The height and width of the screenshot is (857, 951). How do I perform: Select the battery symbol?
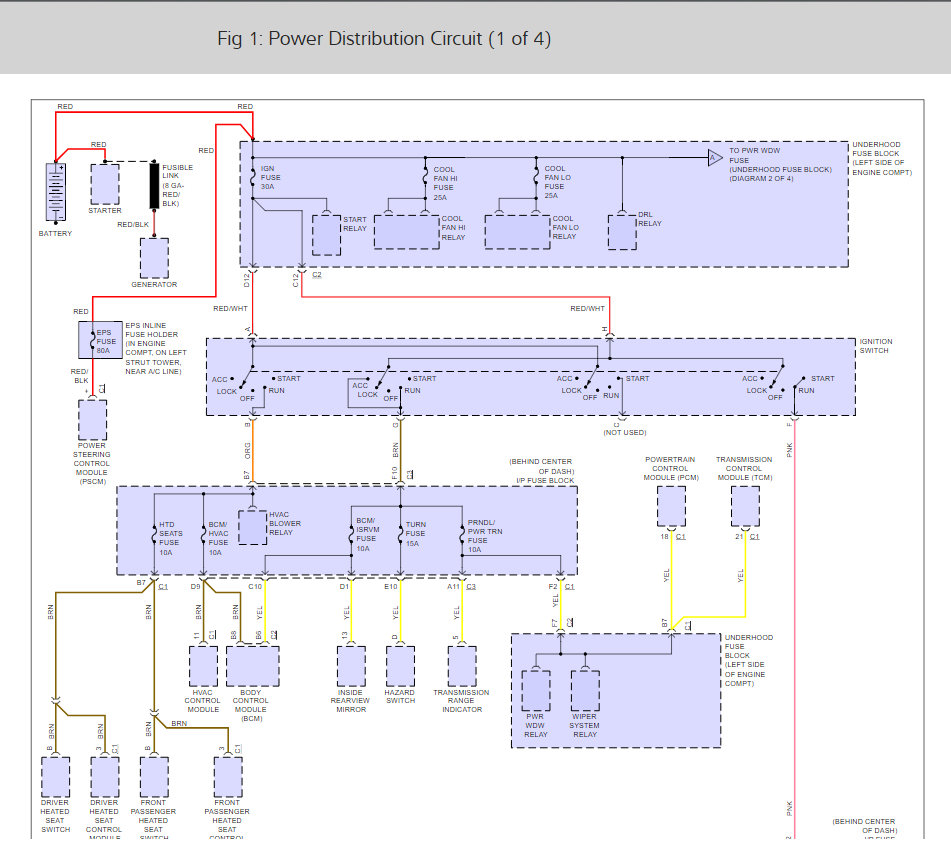tap(56, 192)
